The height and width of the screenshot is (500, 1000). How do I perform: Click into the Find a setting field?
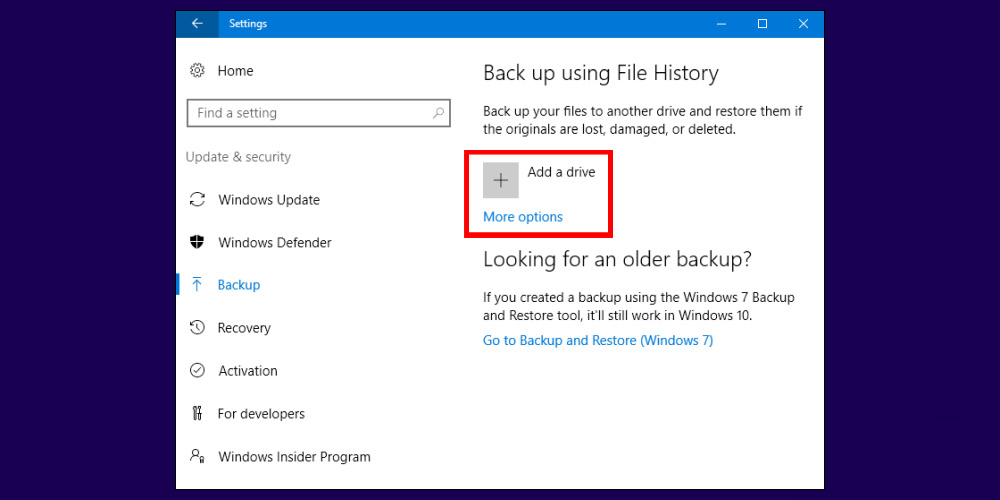click(x=318, y=113)
